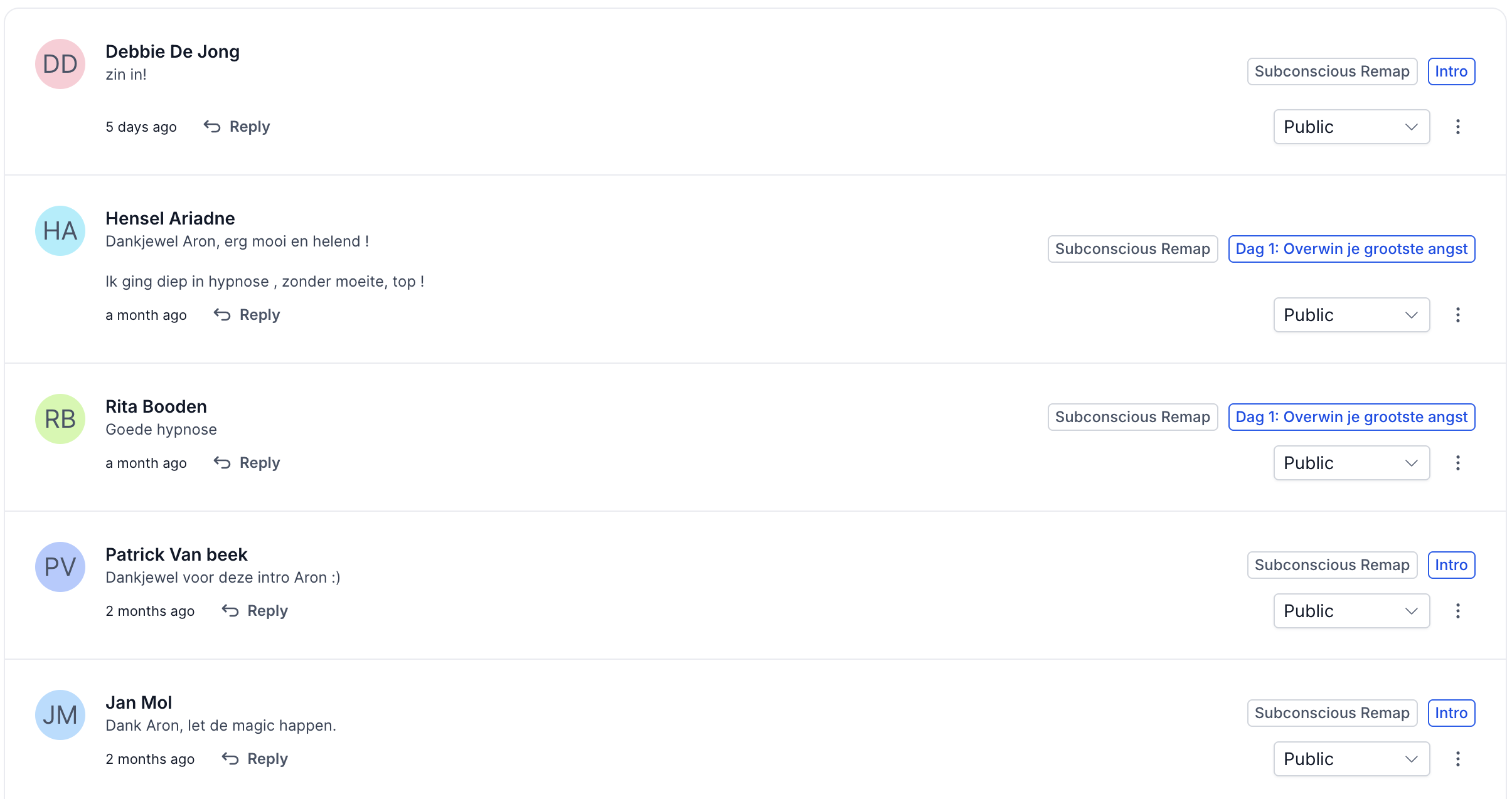
Task: Open Dag 1 lesson tag on Hensel's comment
Action: (1351, 249)
